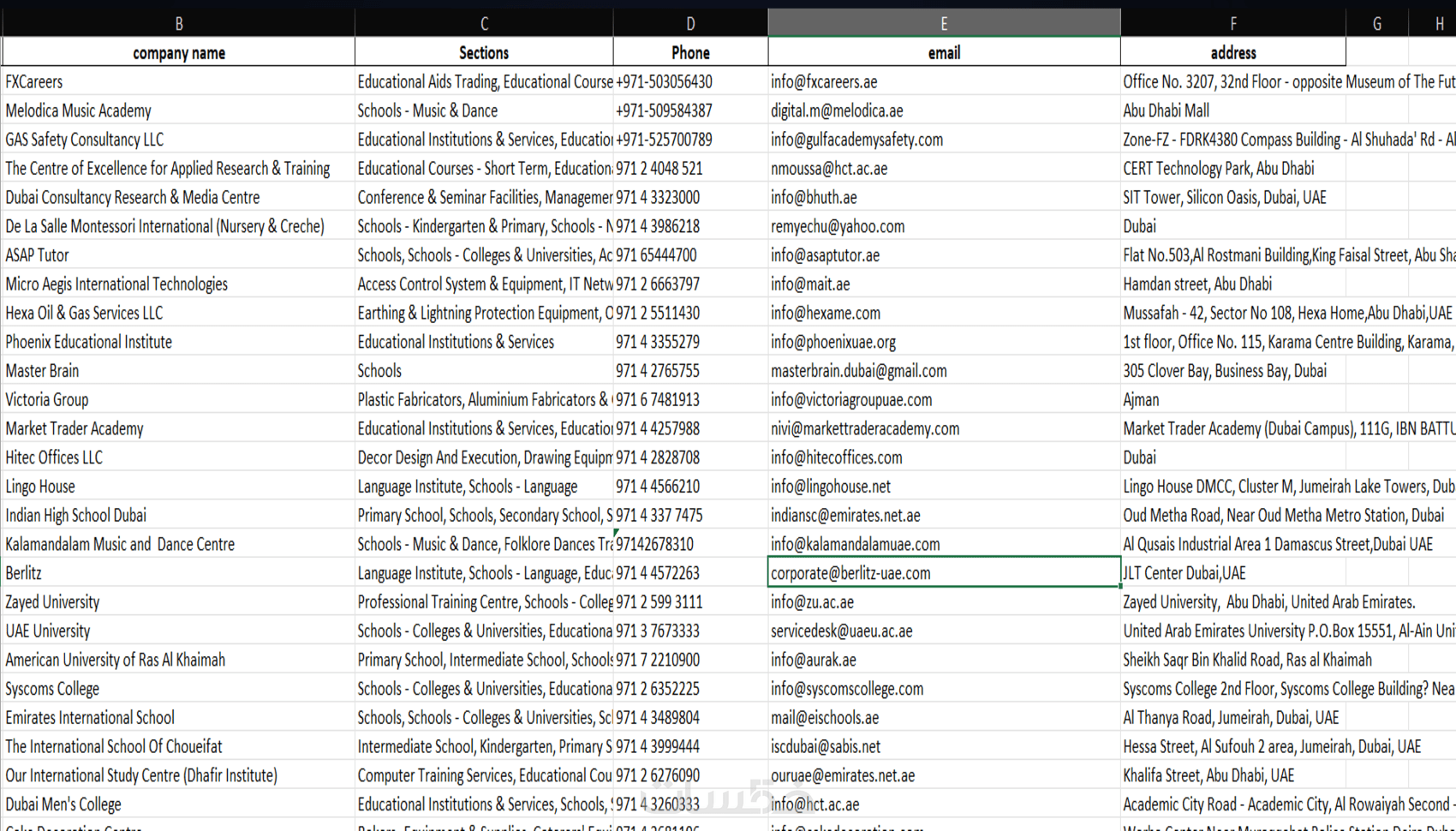Click the servicedesk@uaeu.ac.ae email cell
This screenshot has height=831, width=1456.
[944, 631]
